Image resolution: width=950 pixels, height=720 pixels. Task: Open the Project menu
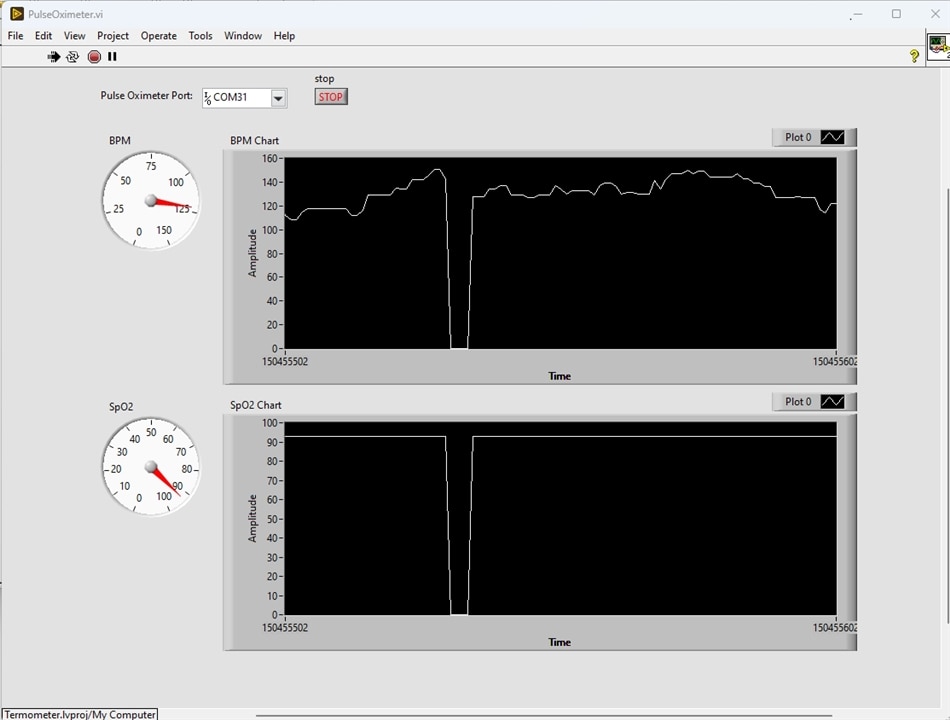[x=113, y=36]
